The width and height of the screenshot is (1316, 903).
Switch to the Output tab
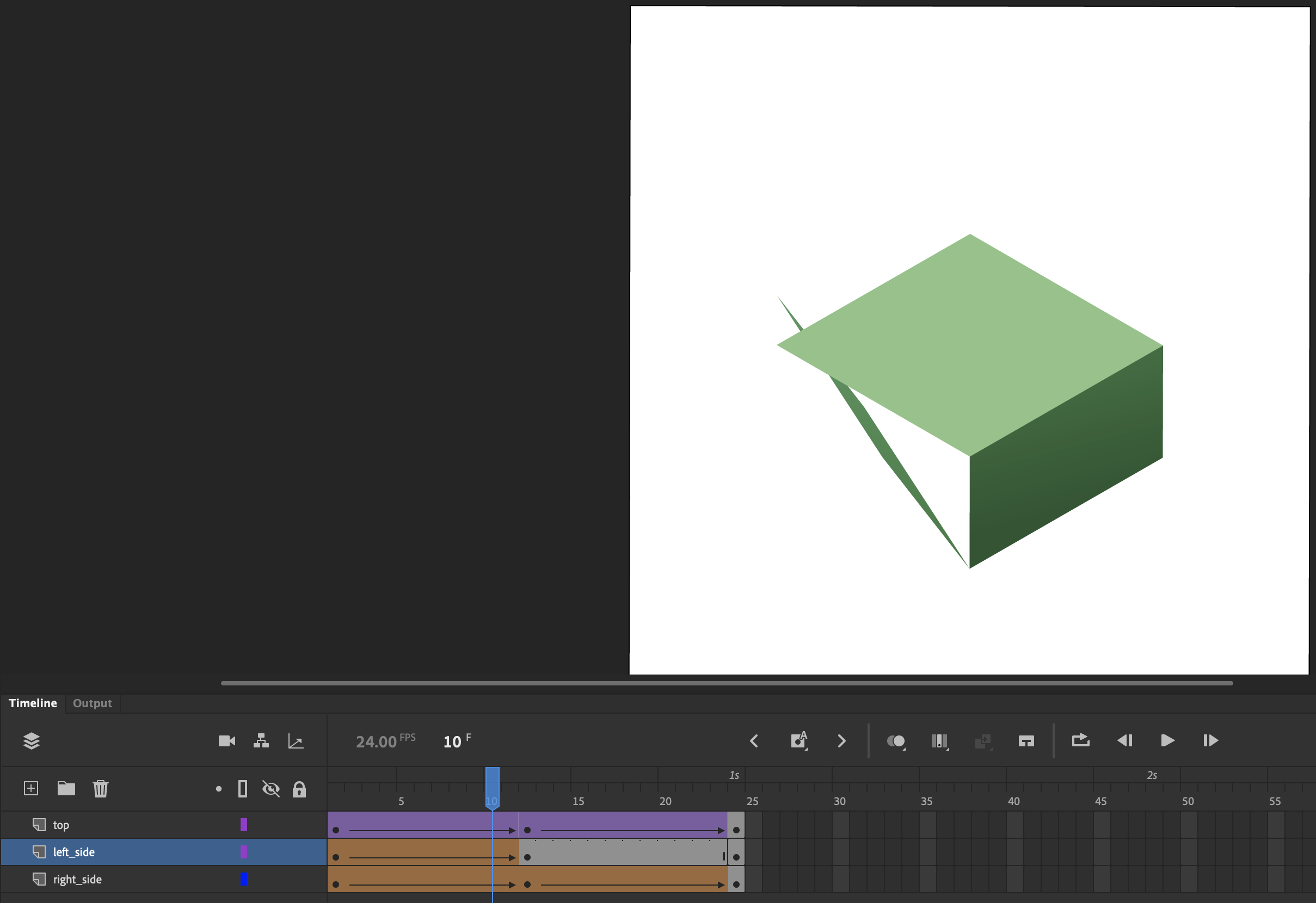pos(92,703)
